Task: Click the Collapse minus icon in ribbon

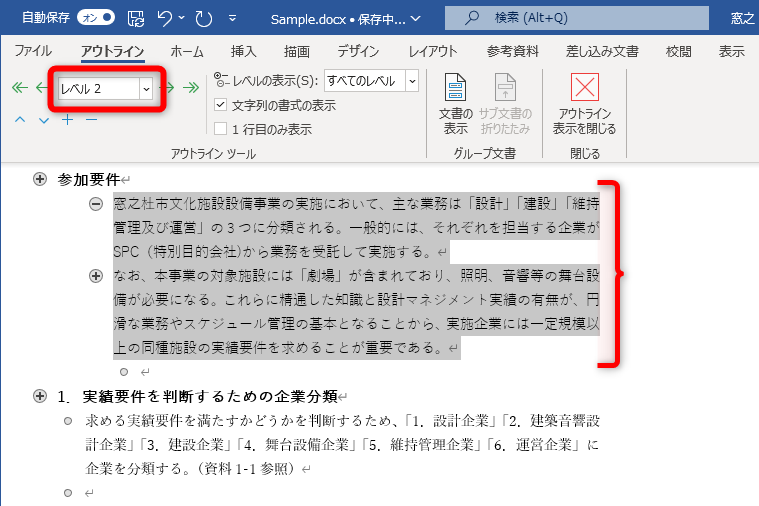Action: click(91, 120)
